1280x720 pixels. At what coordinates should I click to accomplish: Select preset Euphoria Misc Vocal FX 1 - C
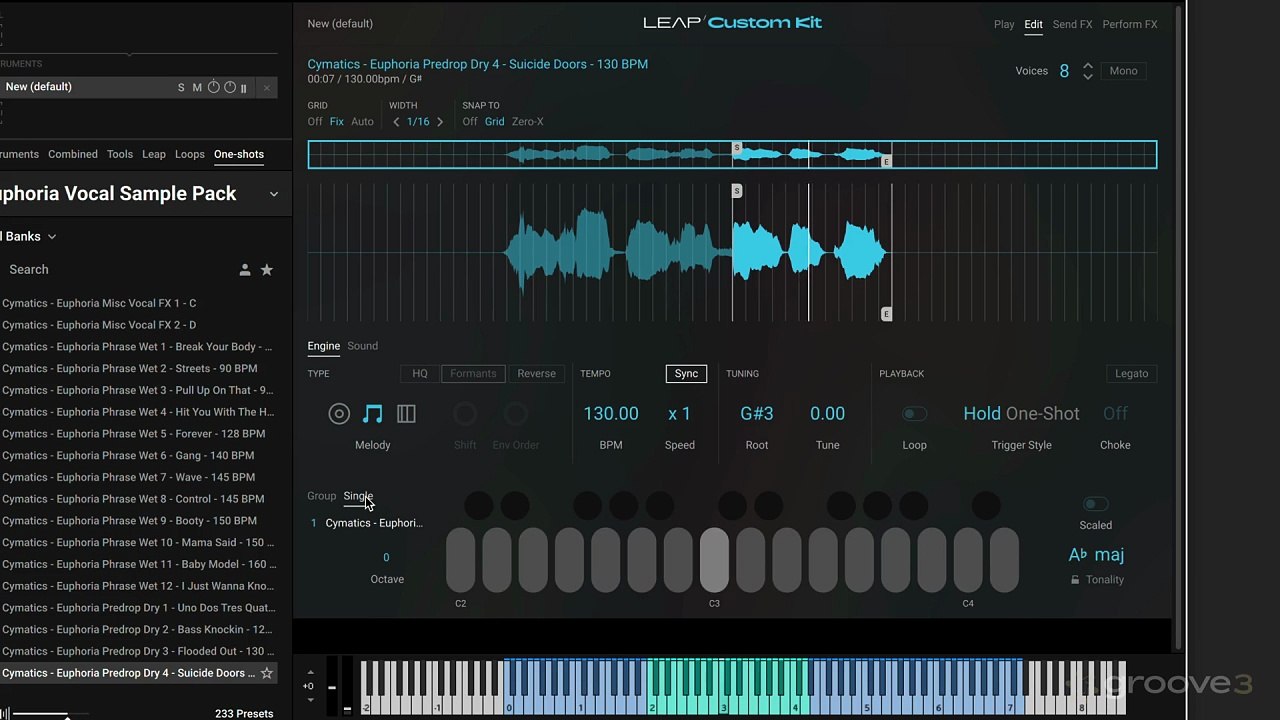point(99,303)
